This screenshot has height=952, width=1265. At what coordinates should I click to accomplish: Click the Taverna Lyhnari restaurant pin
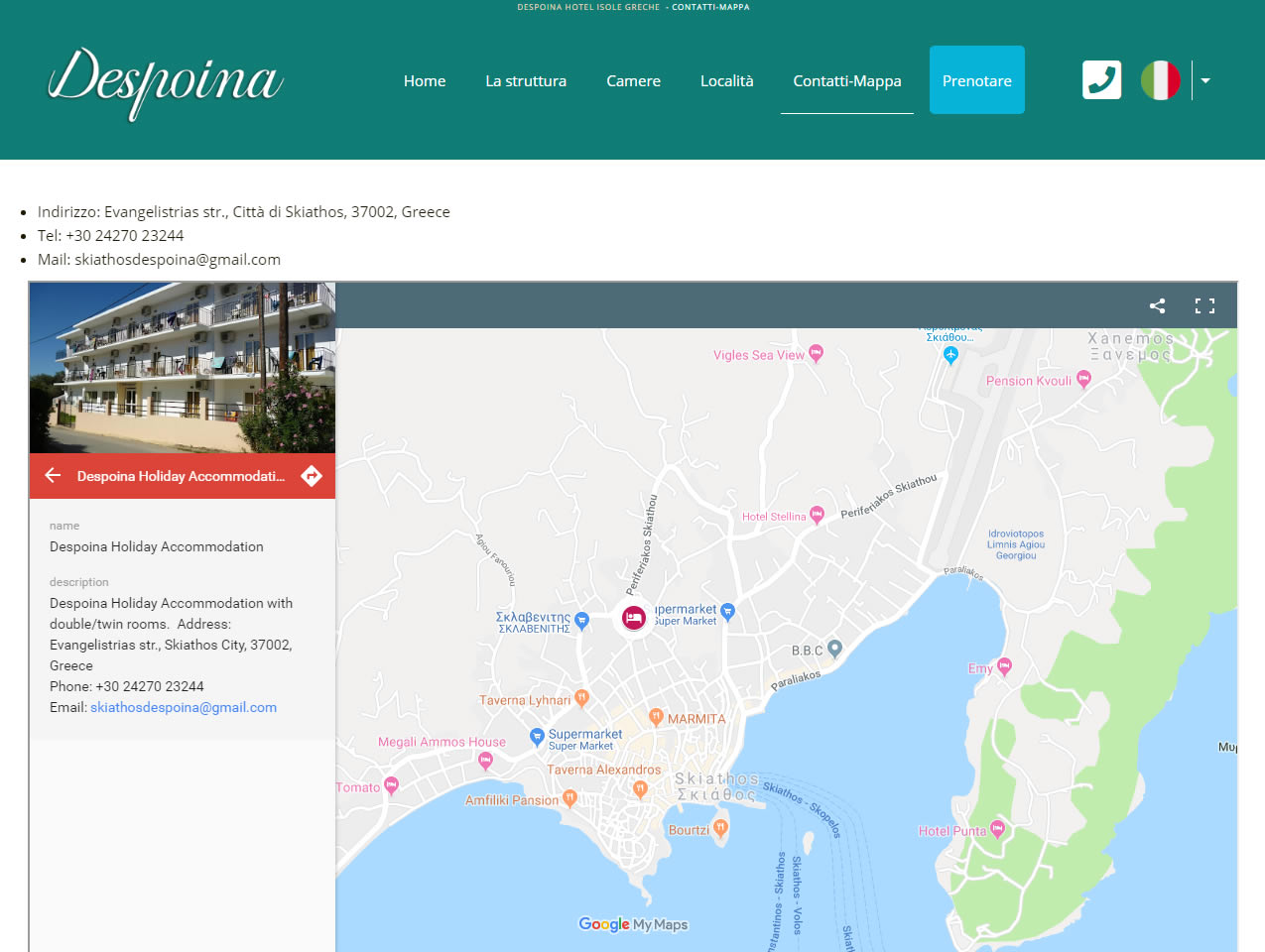(581, 698)
